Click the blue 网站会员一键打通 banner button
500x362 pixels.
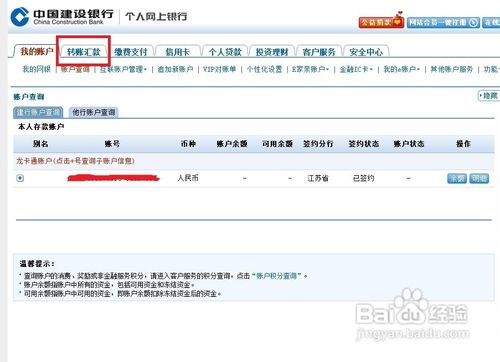[x=443, y=22]
